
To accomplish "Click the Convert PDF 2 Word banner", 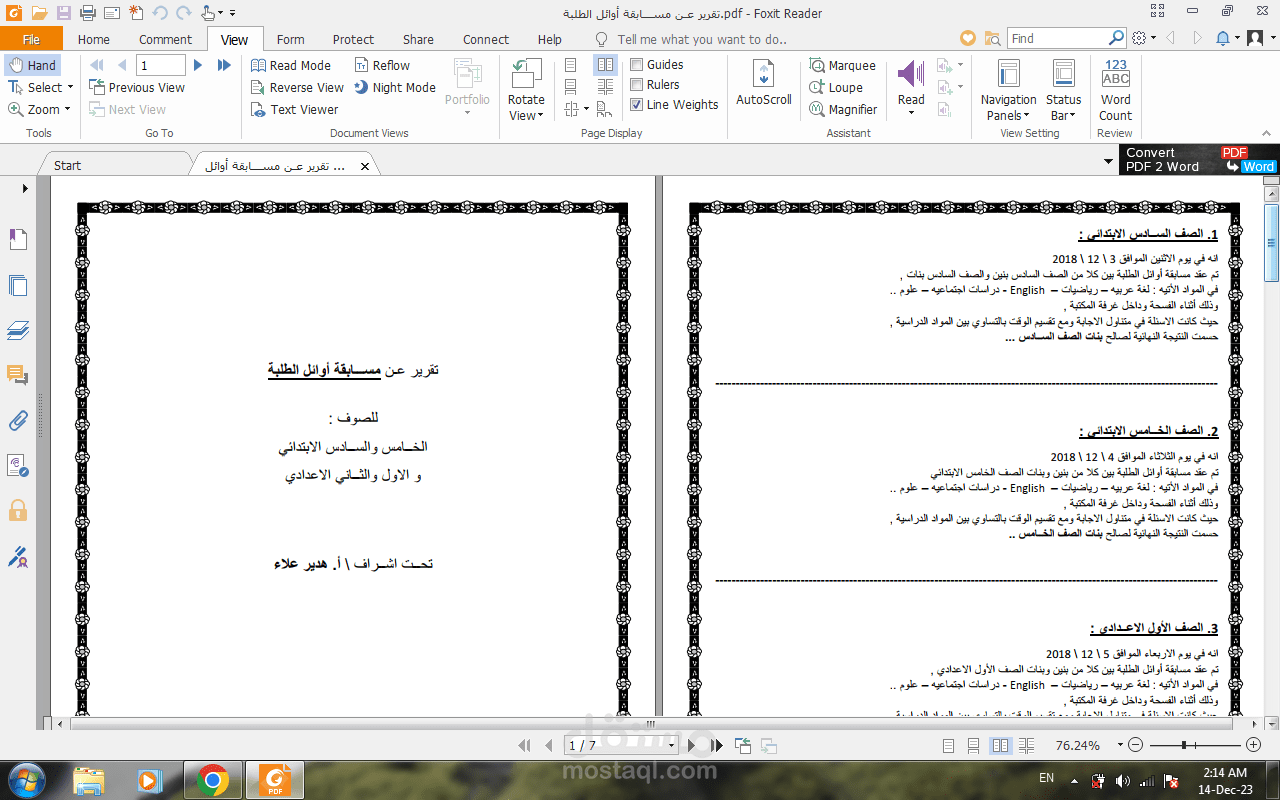I will (x=1200, y=160).
